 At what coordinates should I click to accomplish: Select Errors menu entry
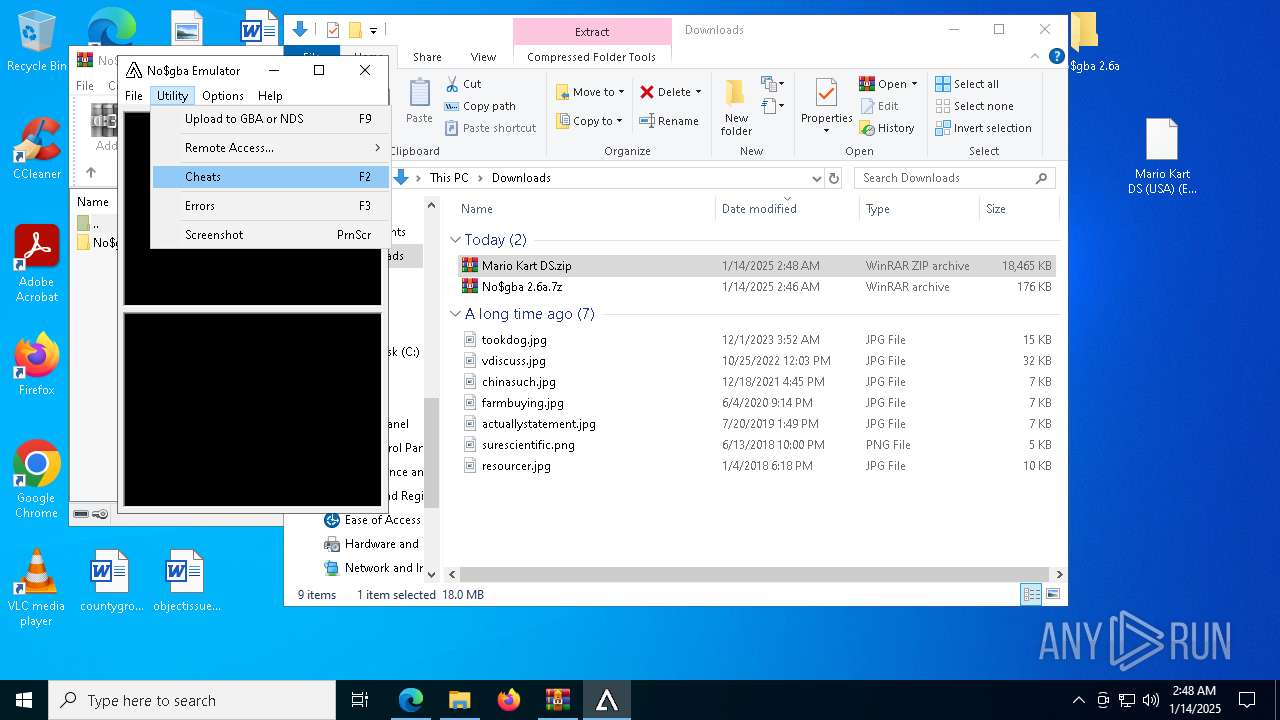(x=270, y=206)
